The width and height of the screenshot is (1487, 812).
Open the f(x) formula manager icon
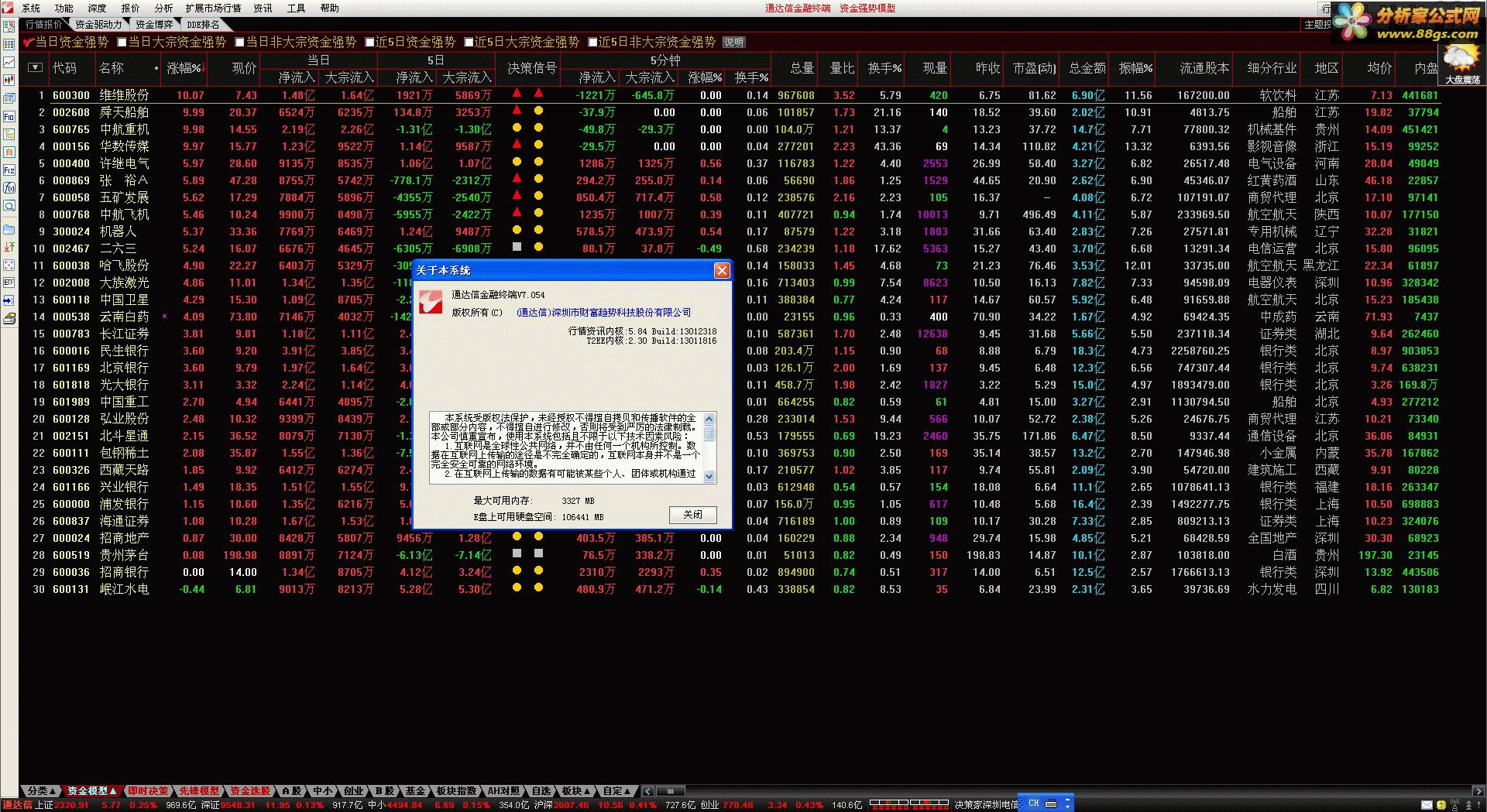coord(9,188)
